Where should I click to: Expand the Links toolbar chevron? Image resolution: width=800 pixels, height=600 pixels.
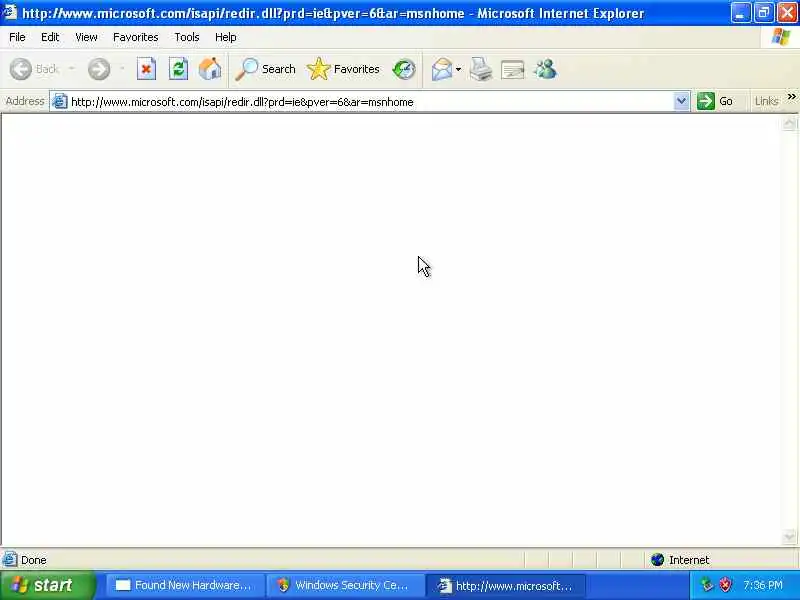[791, 96]
